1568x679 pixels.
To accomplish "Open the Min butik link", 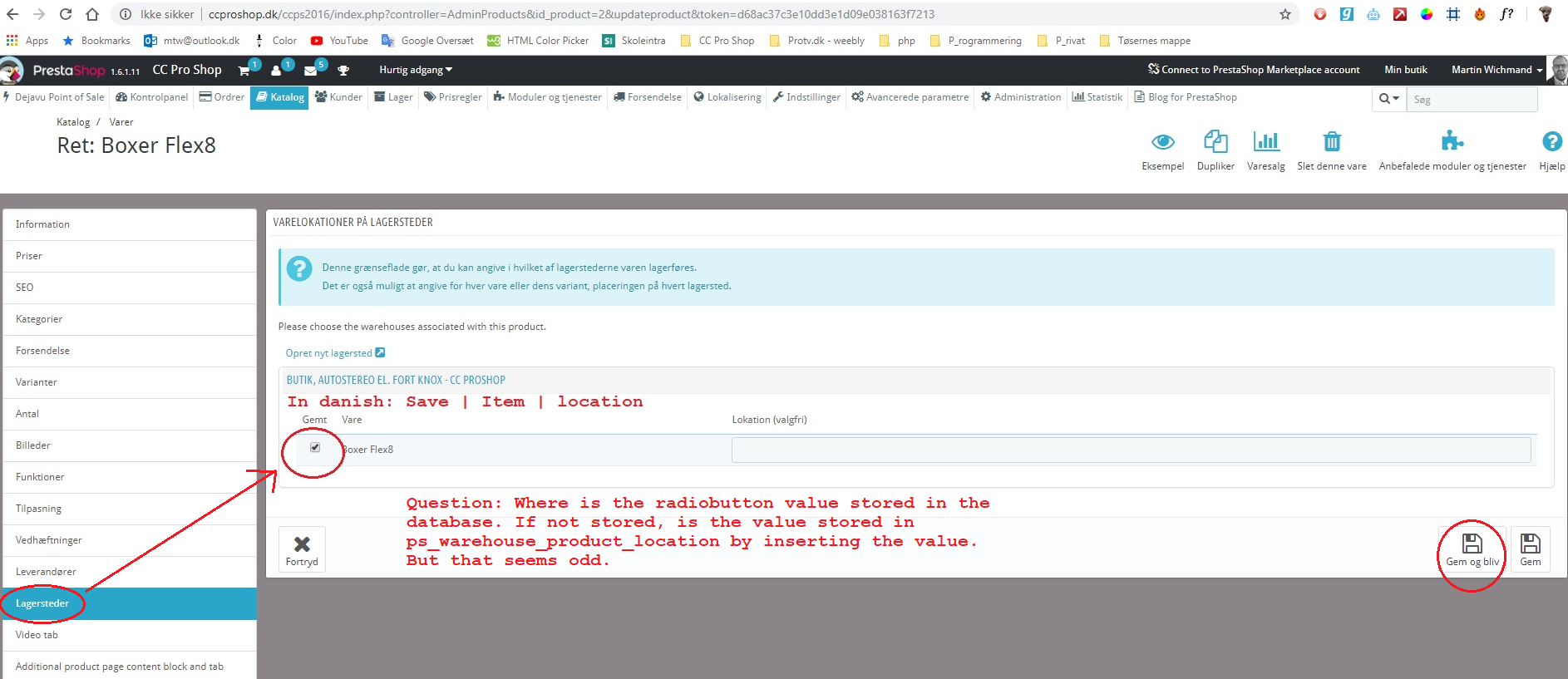I will (x=1406, y=70).
